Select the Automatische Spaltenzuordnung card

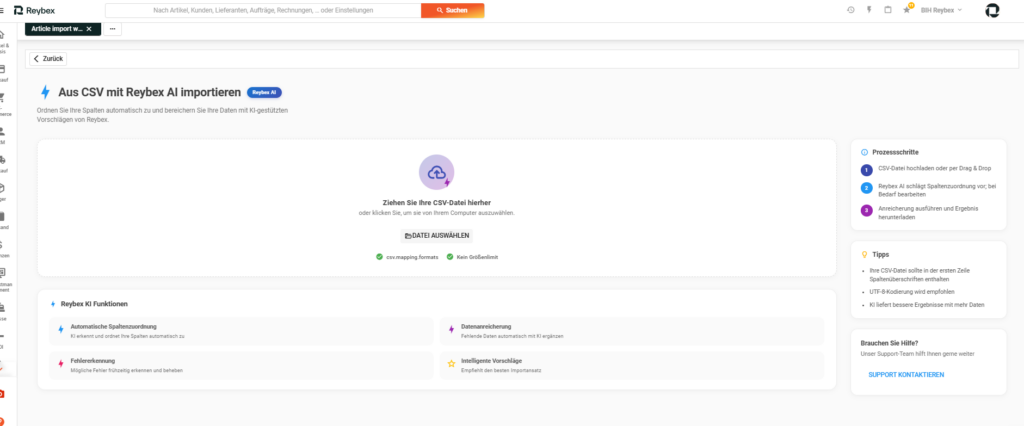tap(241, 331)
